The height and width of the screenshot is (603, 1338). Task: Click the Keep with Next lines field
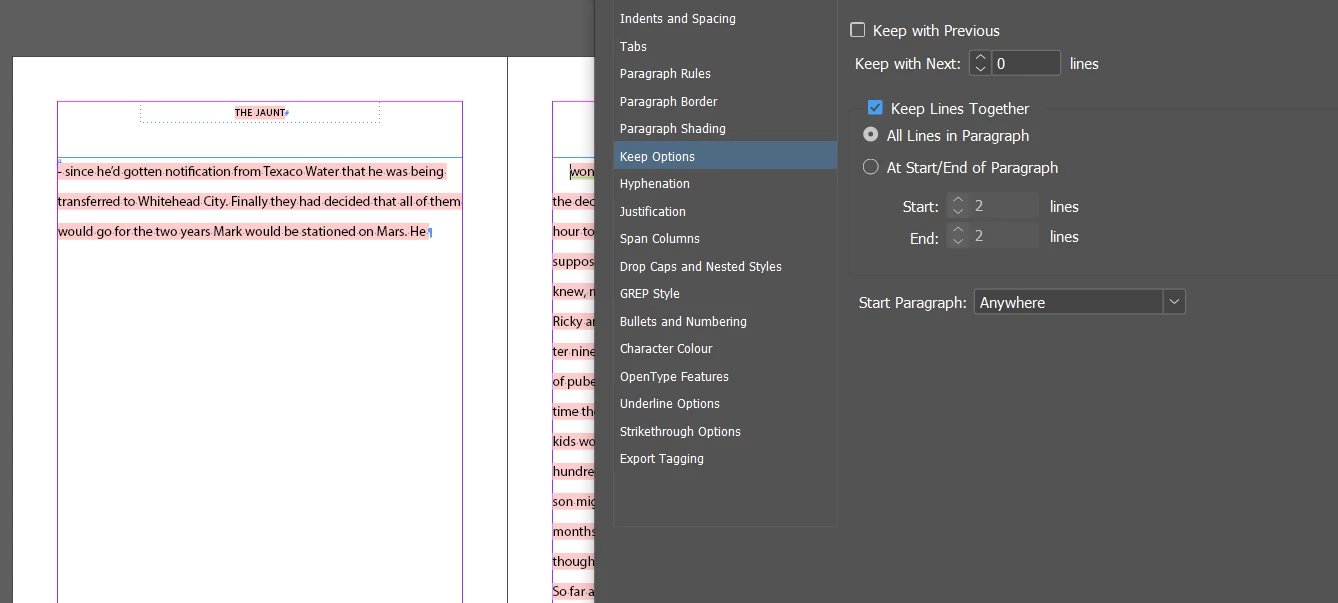point(1026,63)
